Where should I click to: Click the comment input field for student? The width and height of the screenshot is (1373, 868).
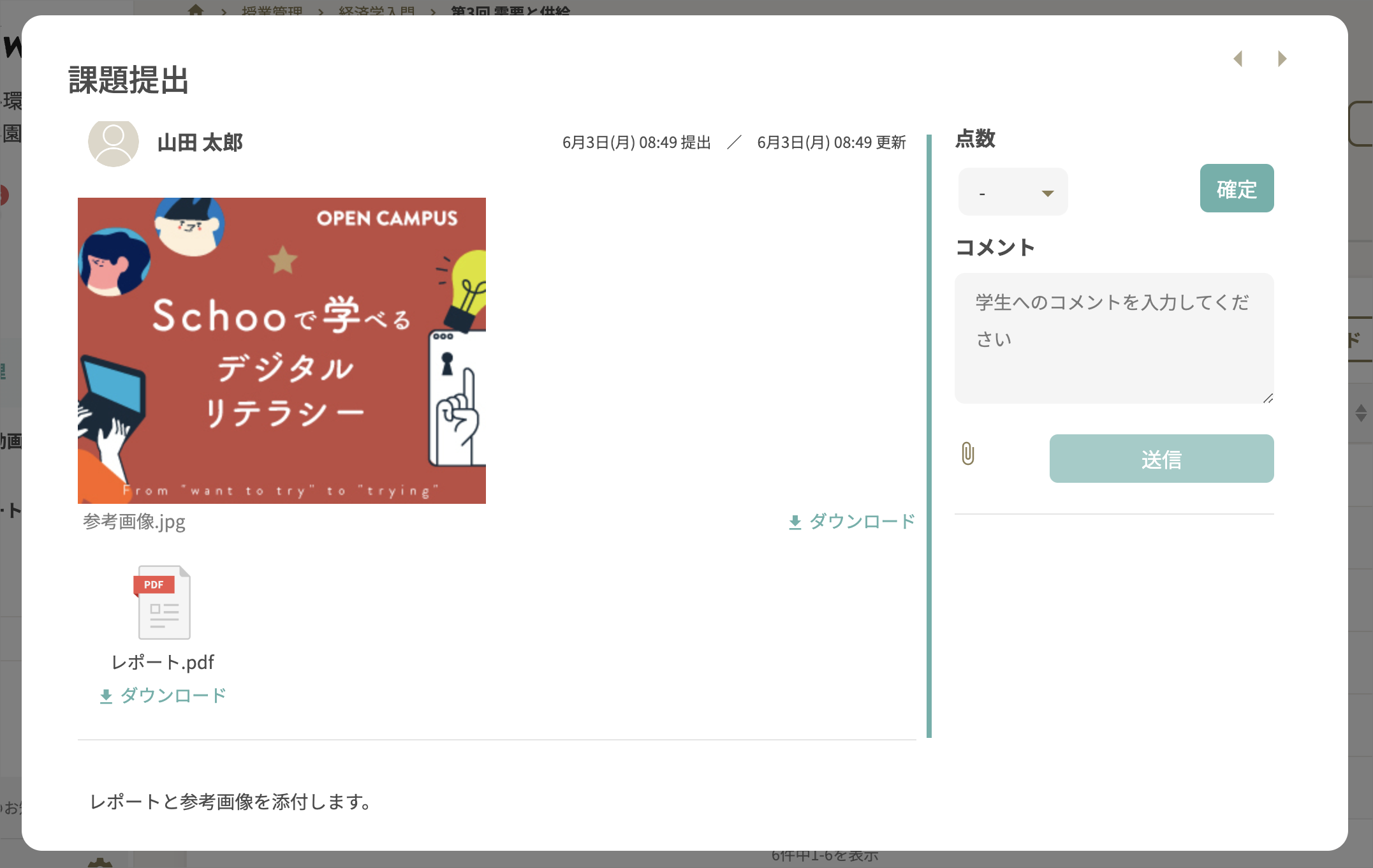[1114, 339]
